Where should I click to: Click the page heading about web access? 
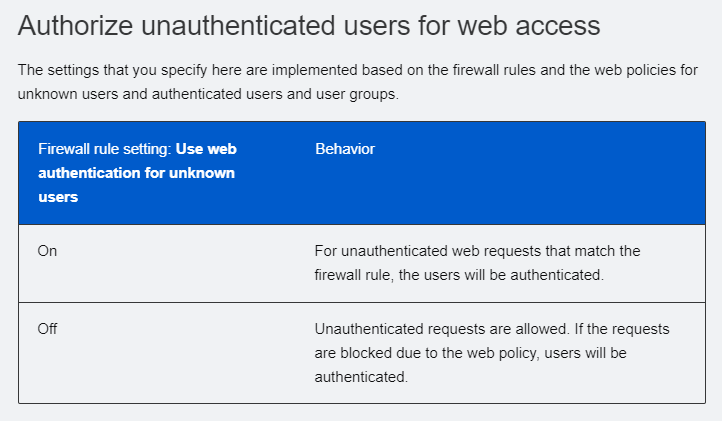tap(309, 25)
